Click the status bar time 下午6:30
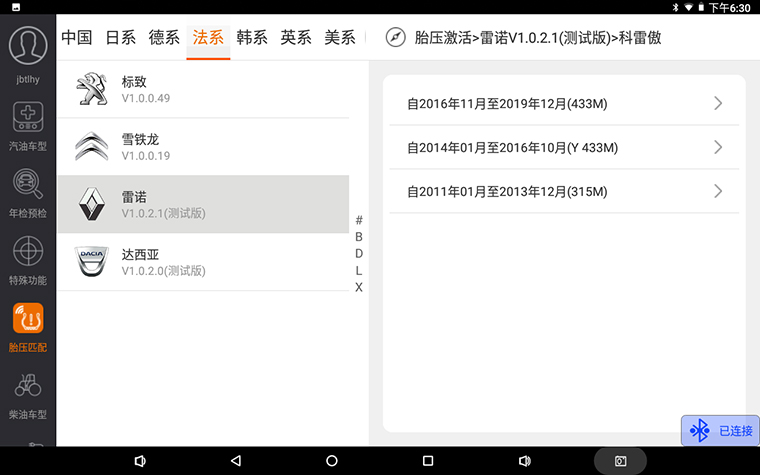 coord(729,7)
